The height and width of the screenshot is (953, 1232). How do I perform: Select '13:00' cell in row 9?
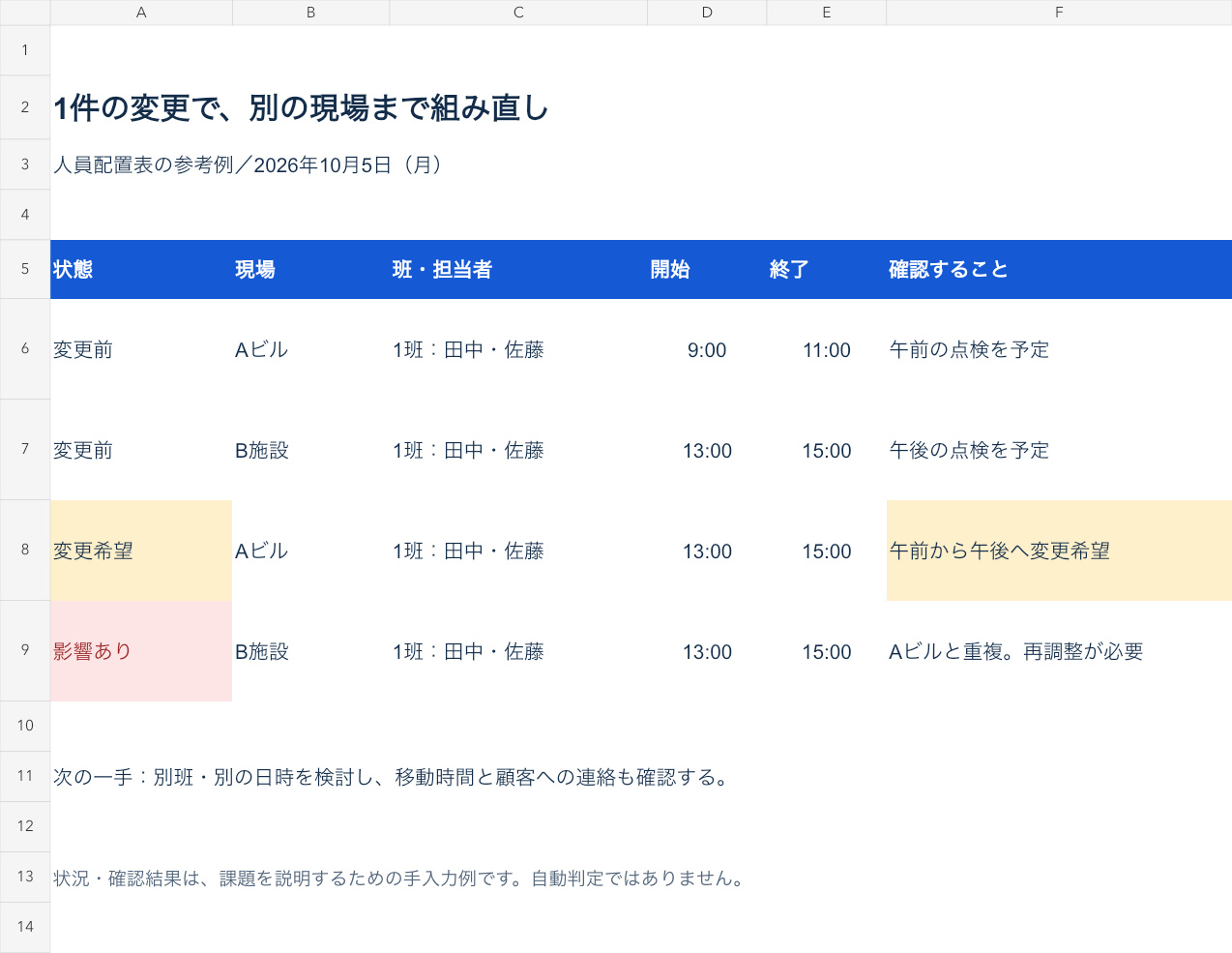(x=707, y=651)
